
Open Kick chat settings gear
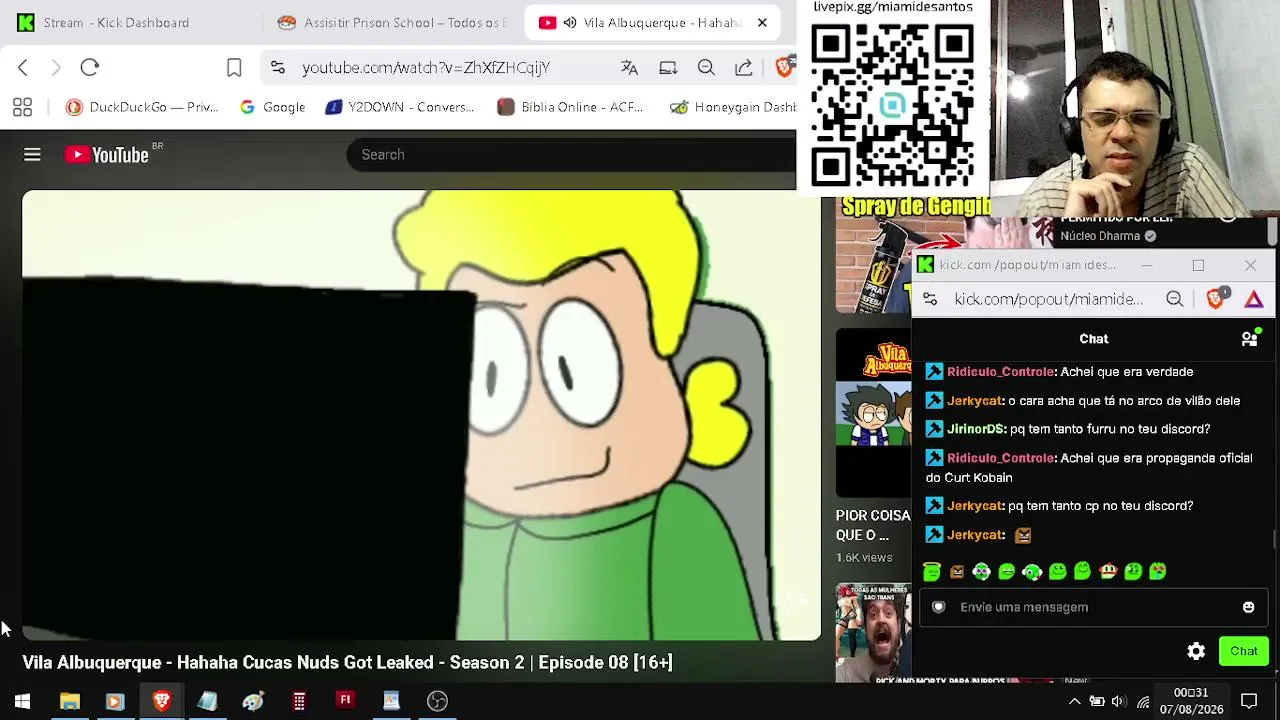(1196, 651)
